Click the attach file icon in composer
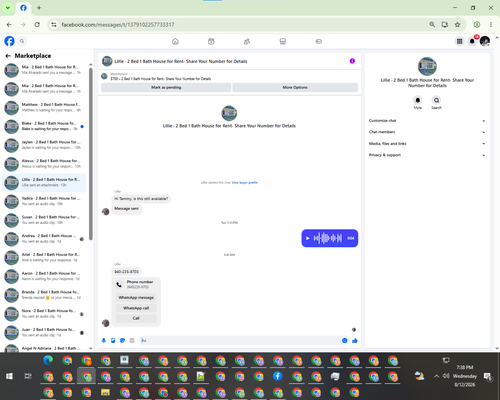Screen dimensions: 500x400 (x=113, y=340)
